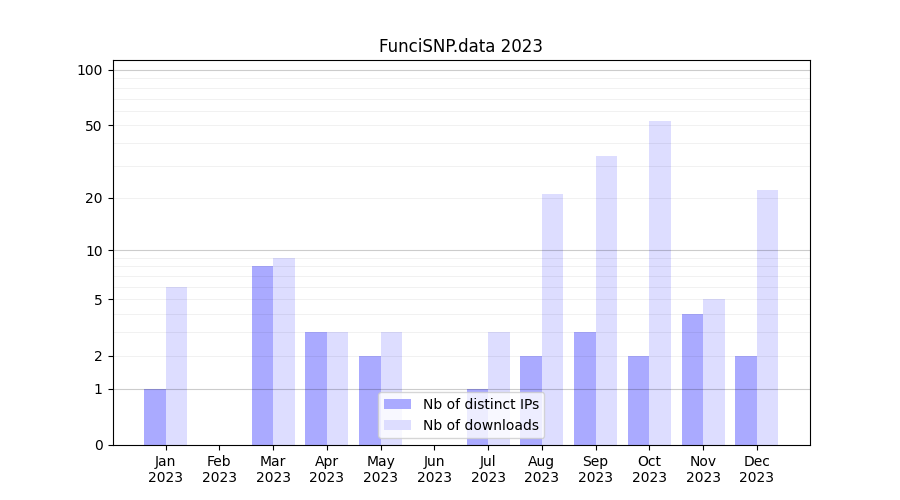Click the September downloads bar
This screenshot has height=500, width=900.
[x=606, y=300]
